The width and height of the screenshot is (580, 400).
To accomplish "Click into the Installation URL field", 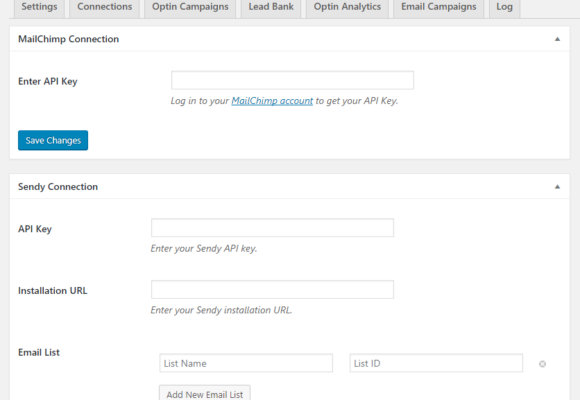I will [x=272, y=289].
